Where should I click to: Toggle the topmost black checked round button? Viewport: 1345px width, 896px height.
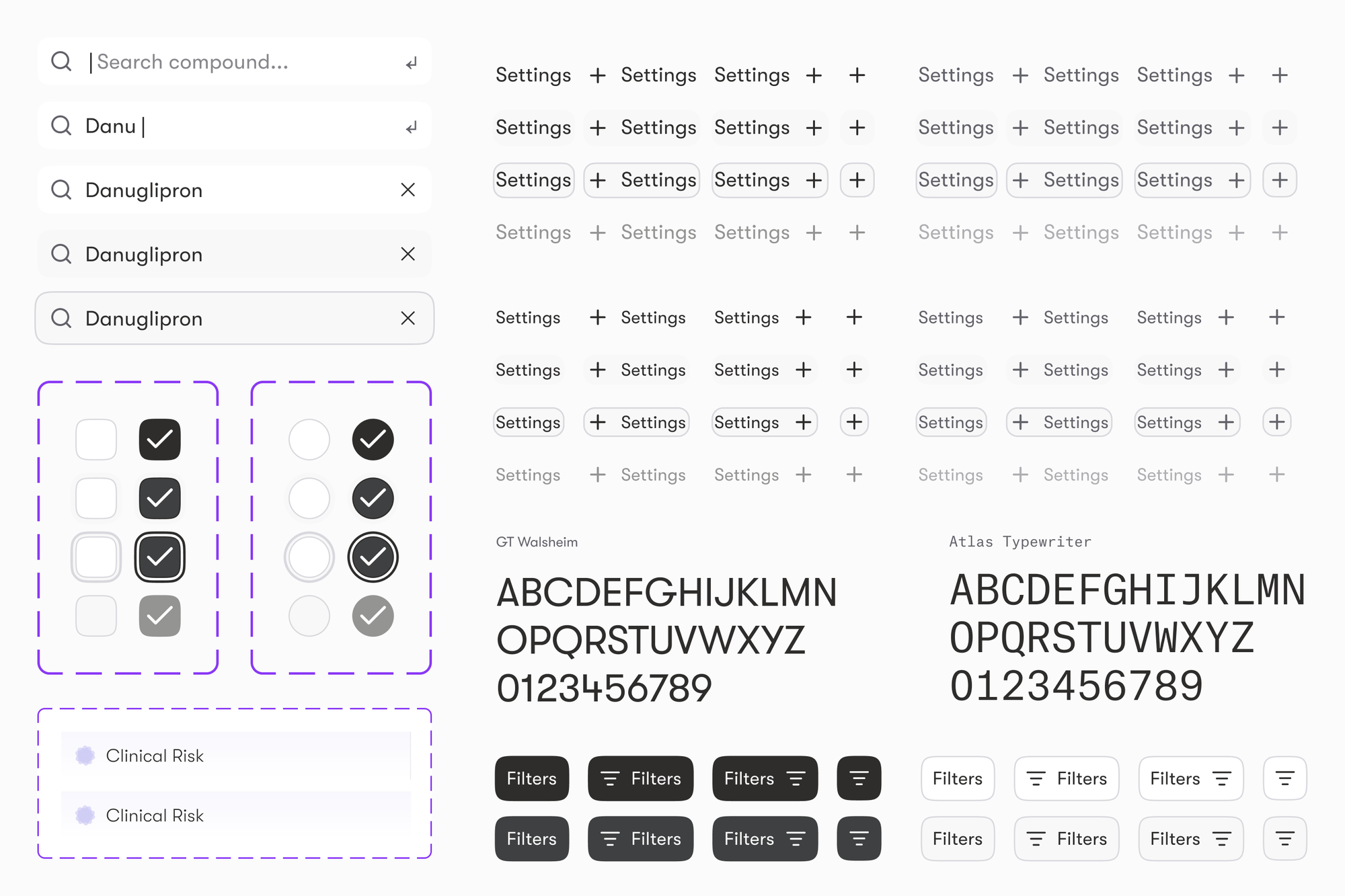(x=373, y=440)
